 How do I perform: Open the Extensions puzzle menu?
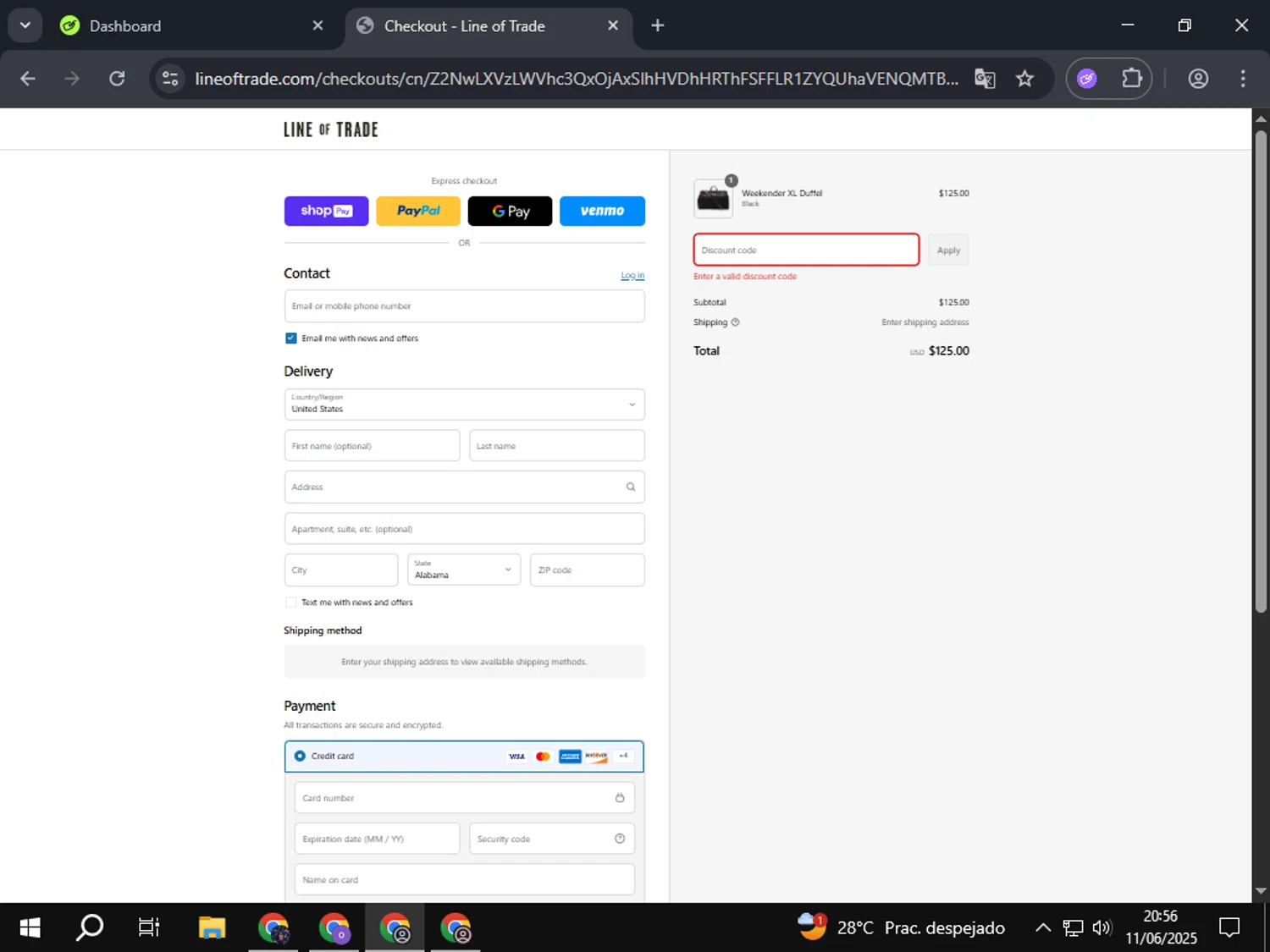point(1132,79)
